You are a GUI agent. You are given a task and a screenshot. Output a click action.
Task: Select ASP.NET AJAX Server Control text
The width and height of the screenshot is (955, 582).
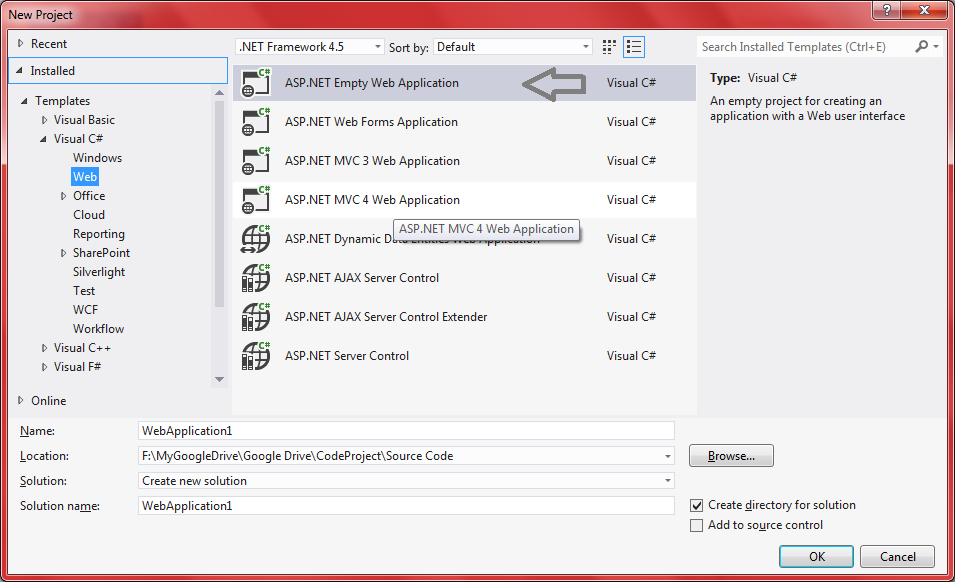(x=362, y=278)
